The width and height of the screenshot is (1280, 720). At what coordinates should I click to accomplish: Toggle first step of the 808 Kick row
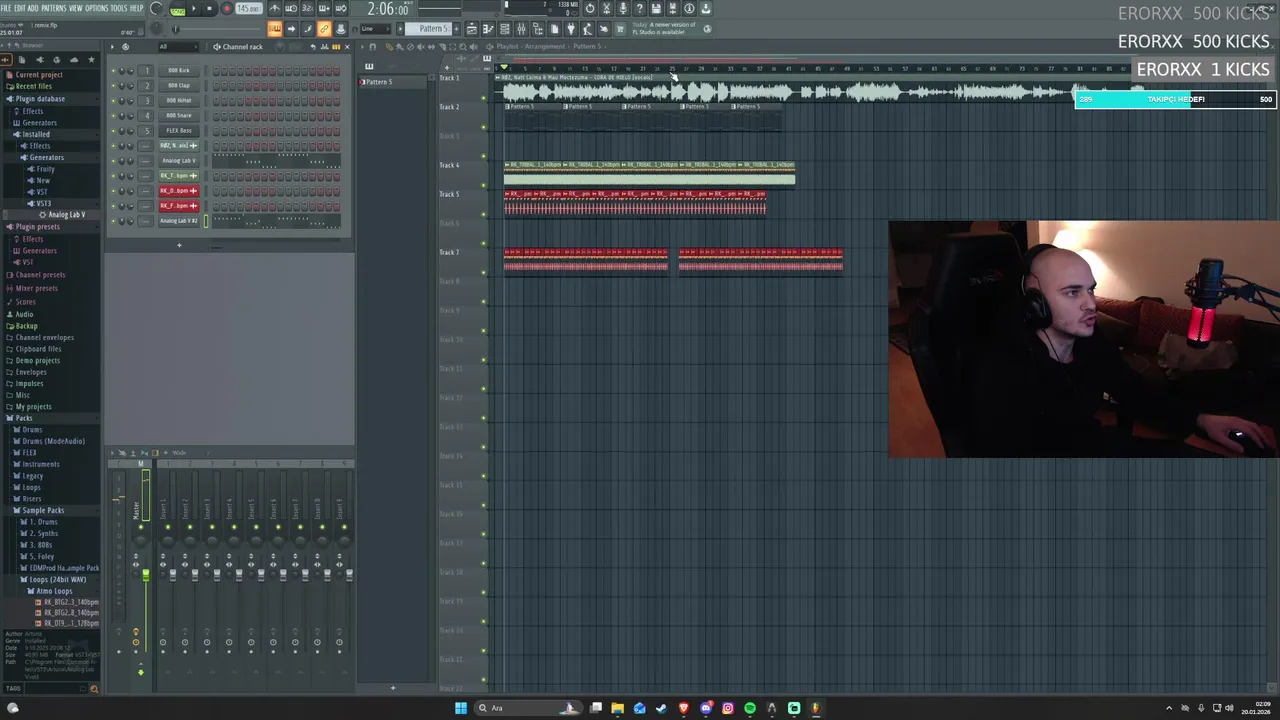pyautogui.click(x=216, y=70)
